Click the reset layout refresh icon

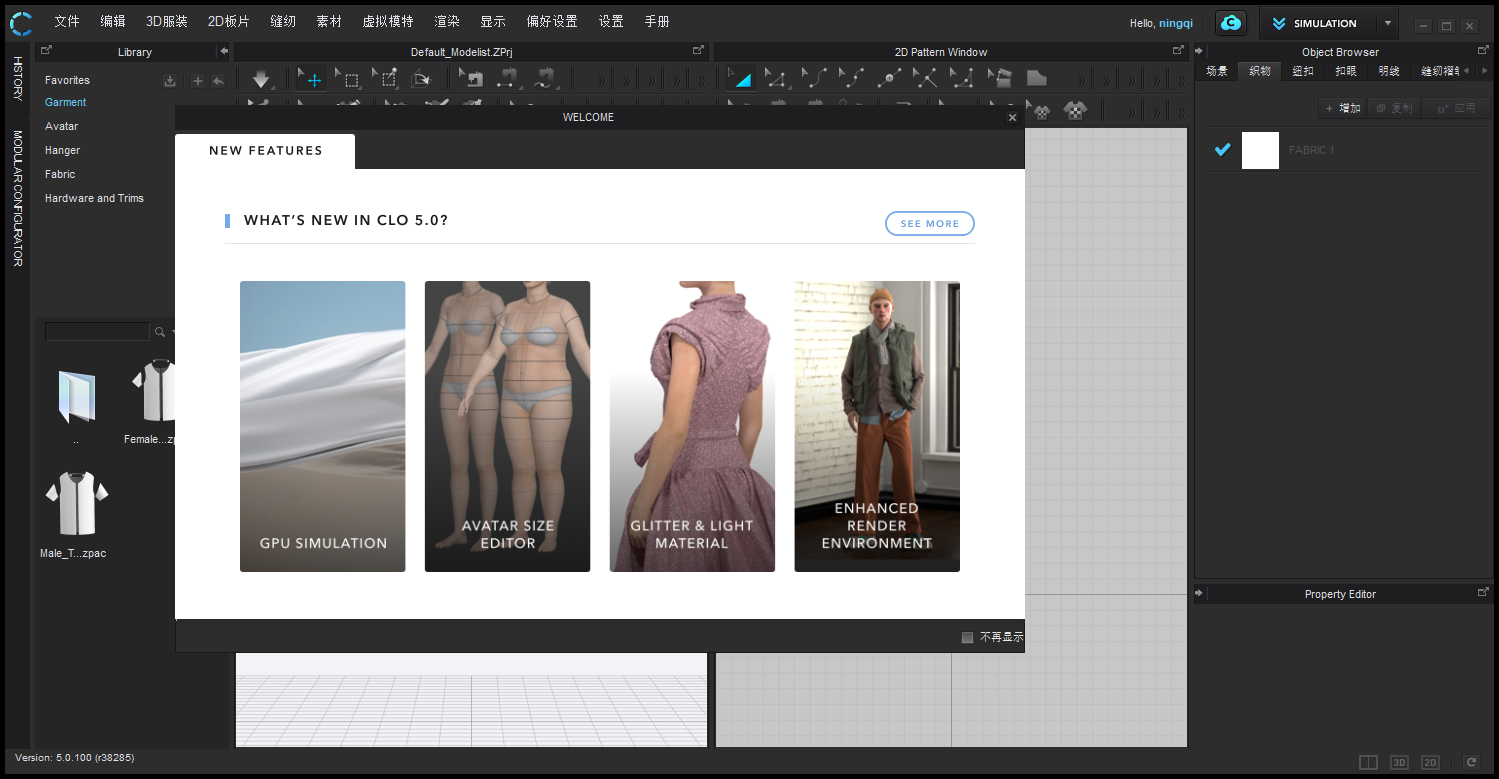pyautogui.click(x=1472, y=762)
